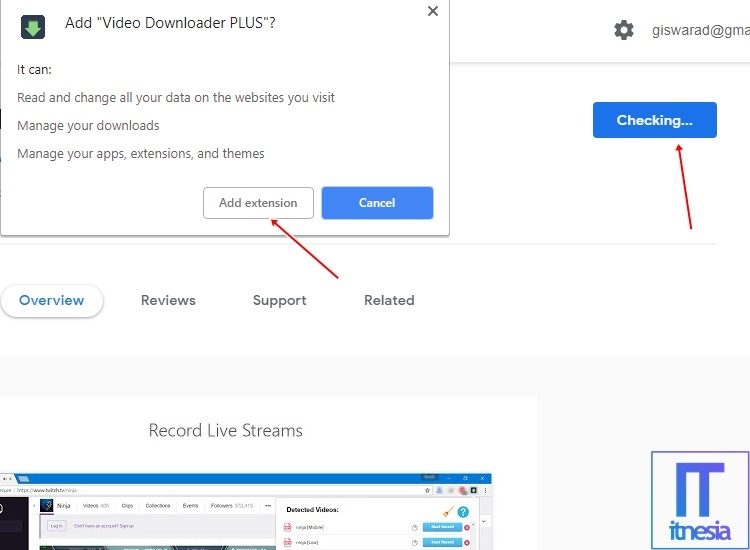The width and height of the screenshot is (750, 550).
Task: Click the "It can:" label
Action: [34, 70]
